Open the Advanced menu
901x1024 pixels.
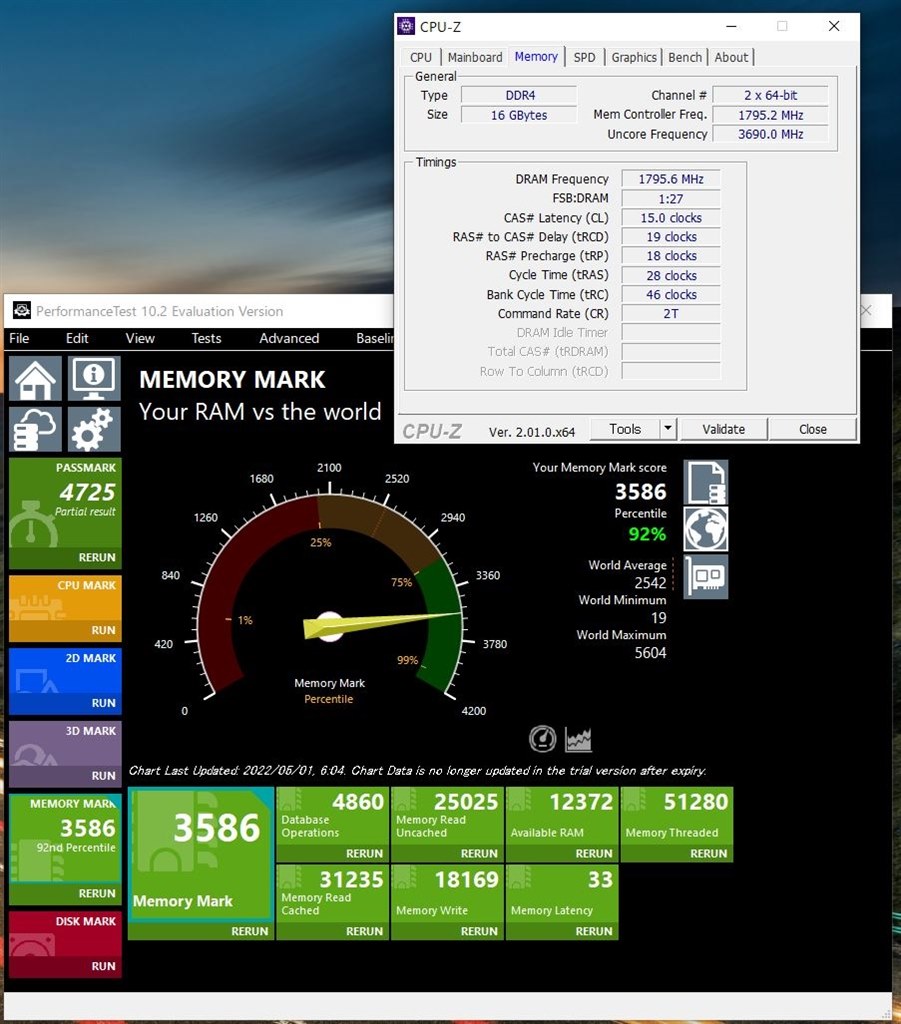pyautogui.click(x=289, y=338)
